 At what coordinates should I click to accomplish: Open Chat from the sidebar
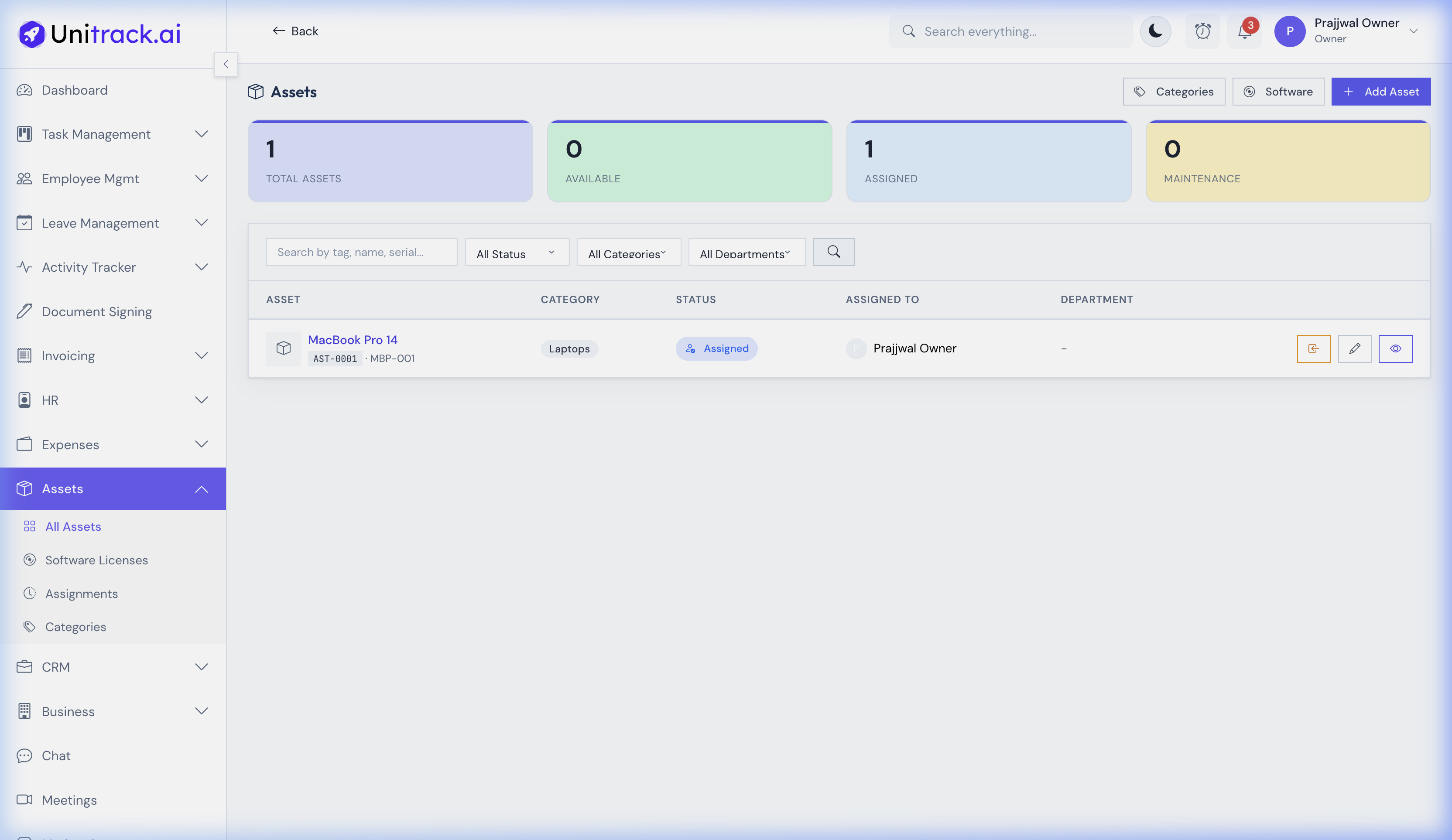(x=55, y=755)
